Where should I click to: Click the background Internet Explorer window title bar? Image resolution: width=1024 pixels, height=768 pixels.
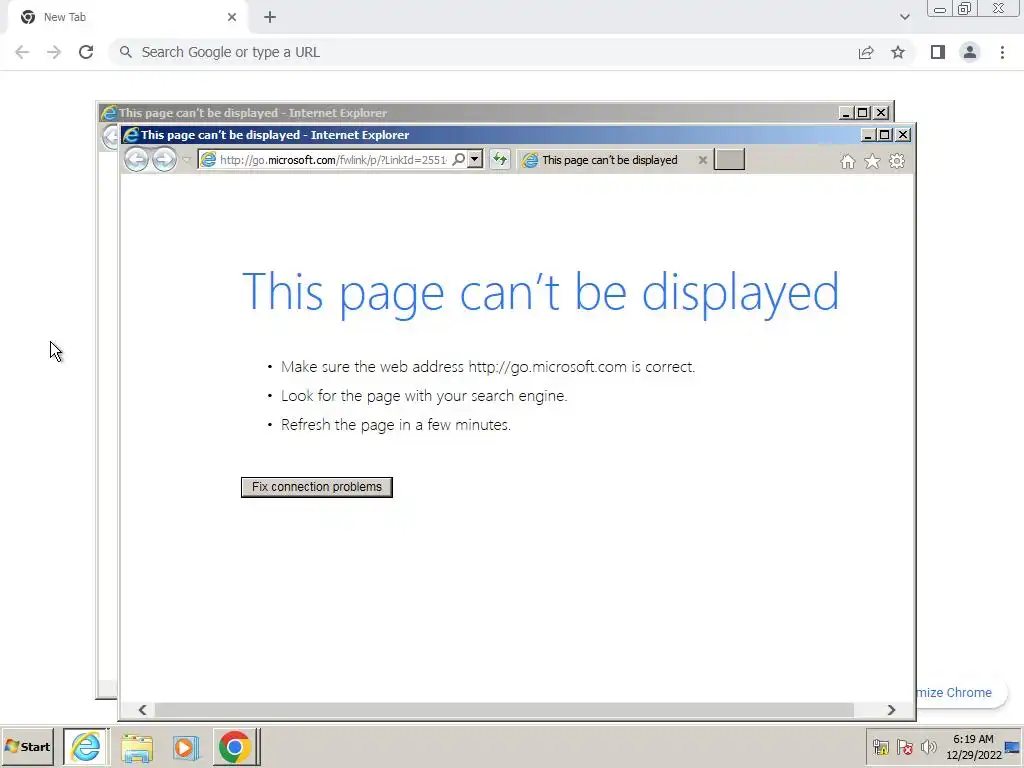pyautogui.click(x=470, y=113)
